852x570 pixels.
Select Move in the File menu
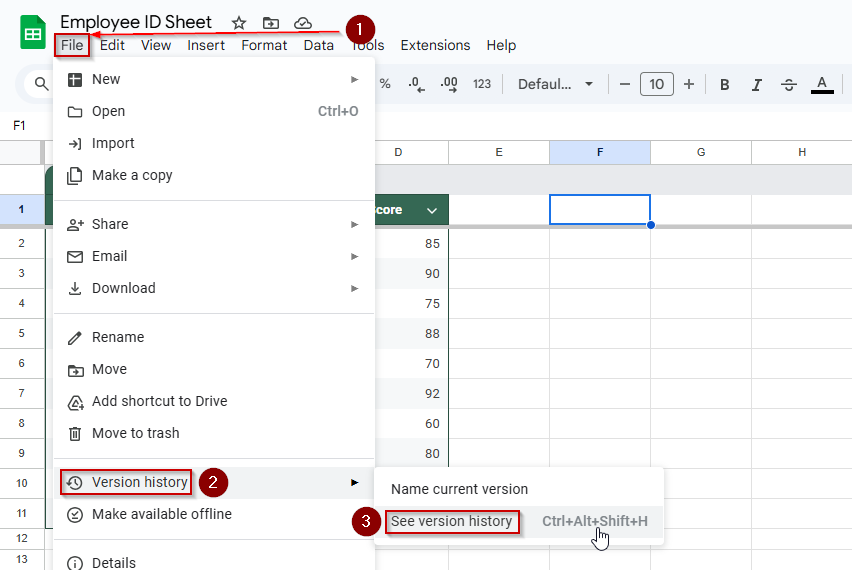214,369
